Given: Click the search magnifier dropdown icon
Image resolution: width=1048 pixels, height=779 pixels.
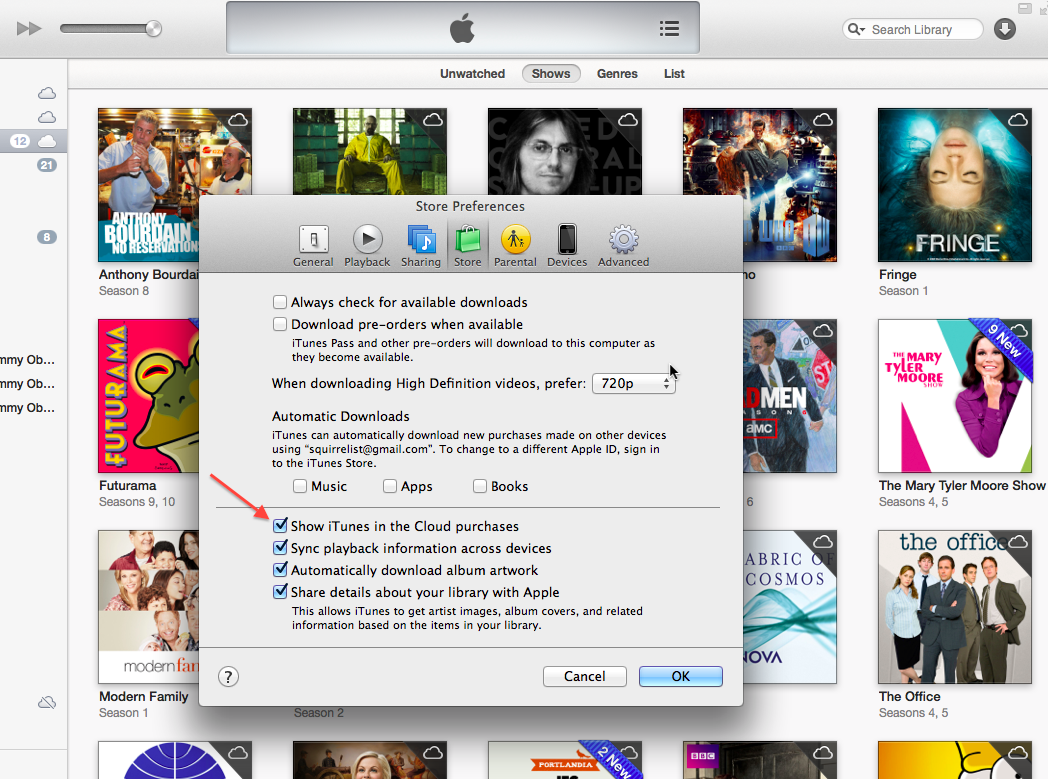Looking at the screenshot, I should (856, 29).
